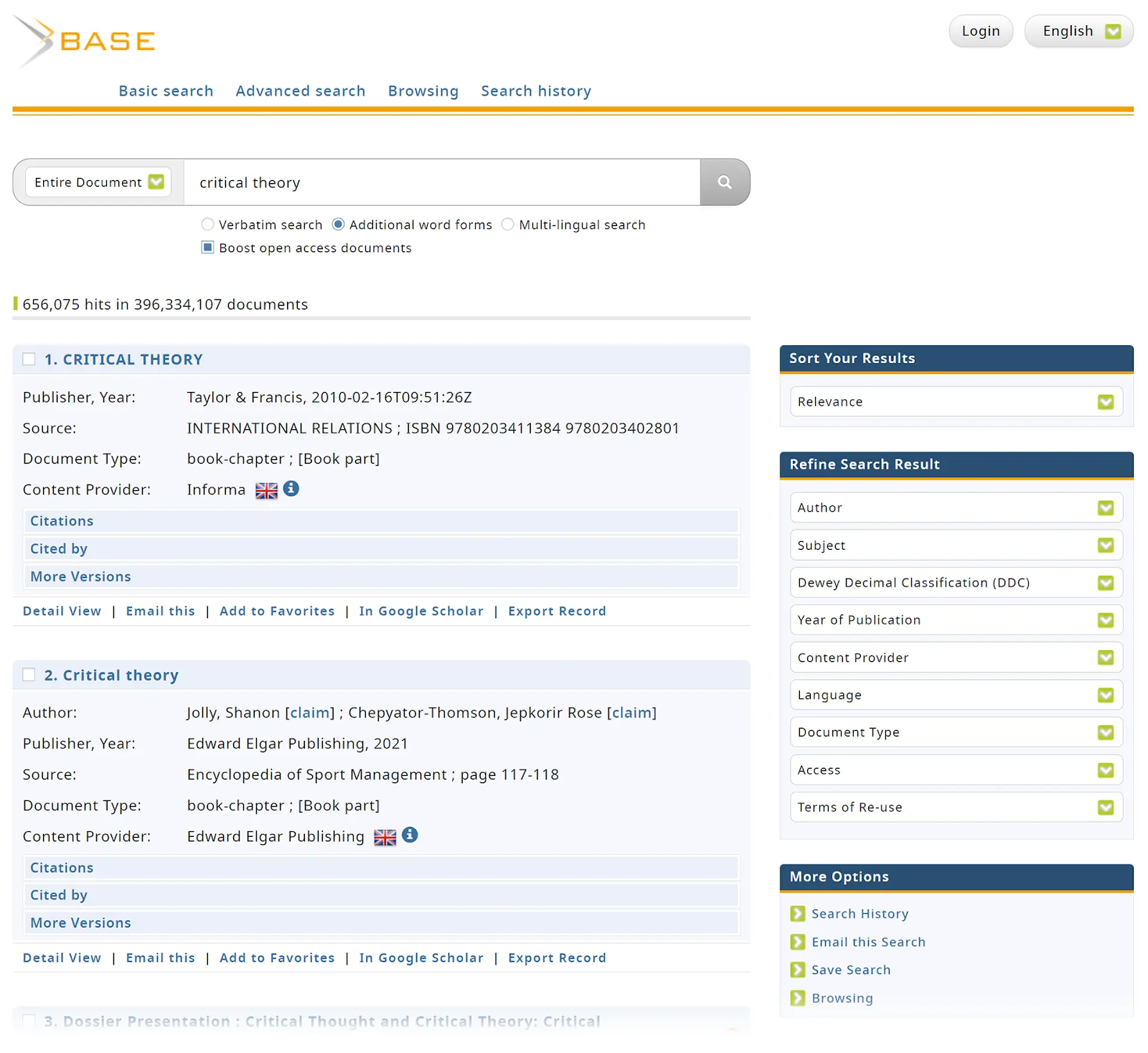Open Search history in the top navigation
The height and width of the screenshot is (1053, 1148).
(536, 91)
